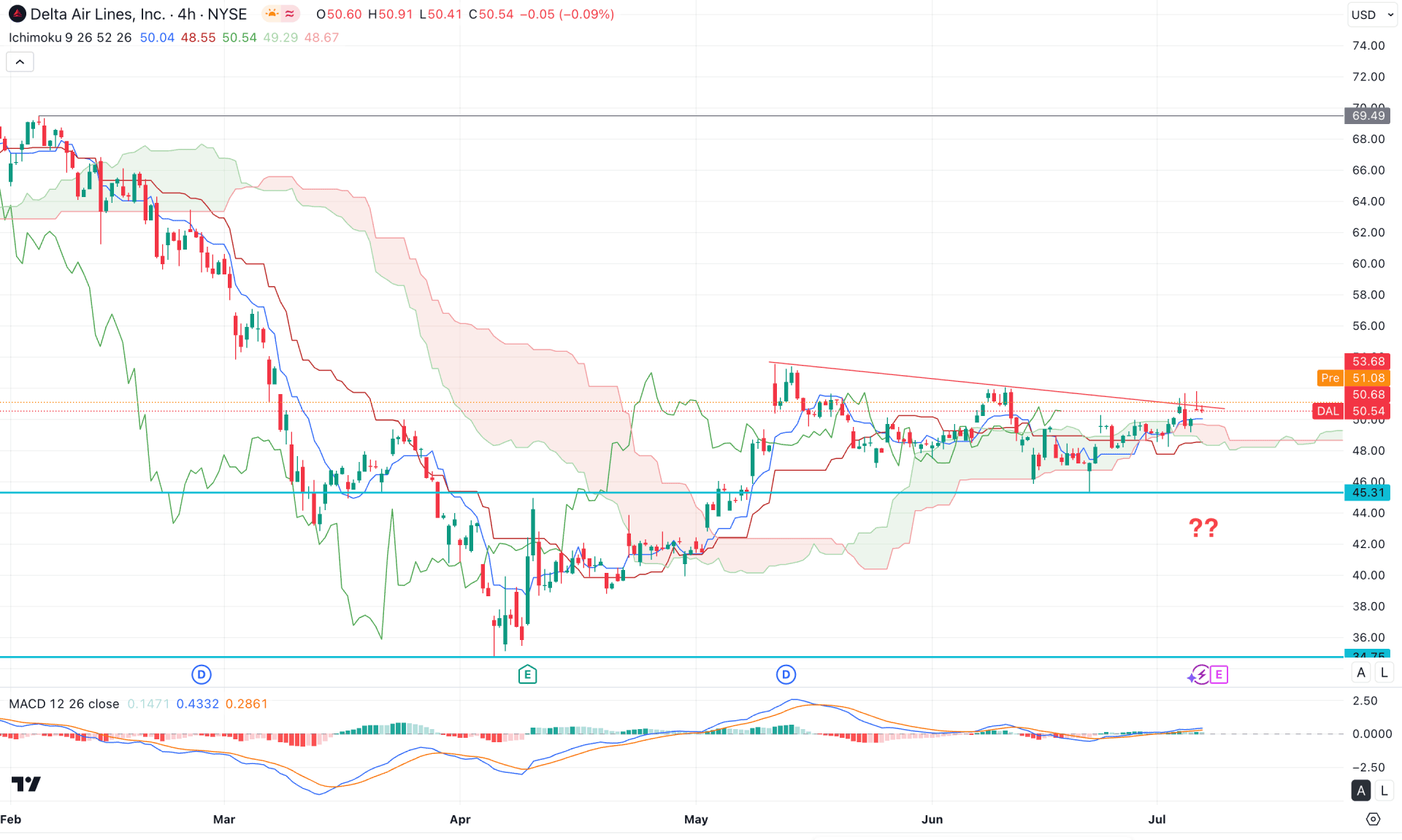Click the April earnings E marker
This screenshot has width=1402, height=840.
point(527,674)
